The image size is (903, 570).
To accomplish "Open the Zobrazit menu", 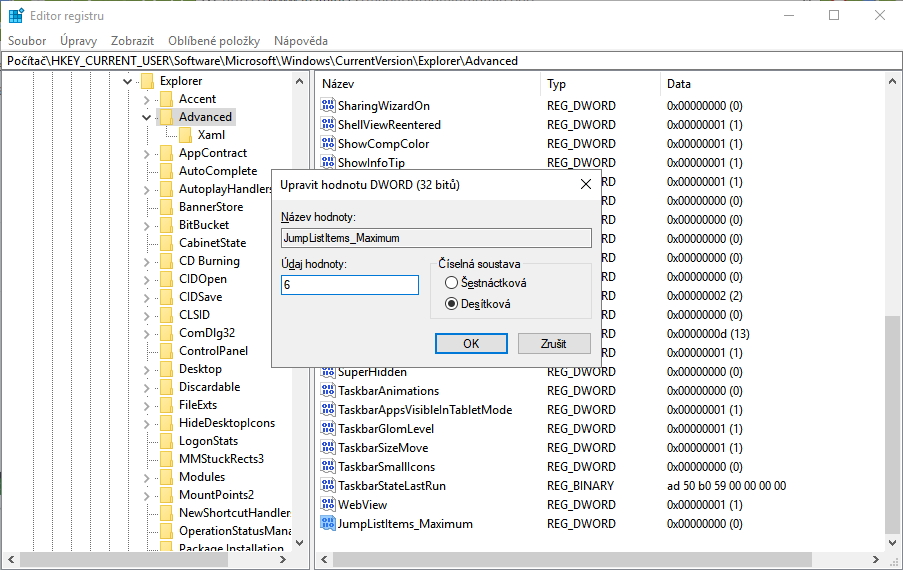I will tap(132, 41).
